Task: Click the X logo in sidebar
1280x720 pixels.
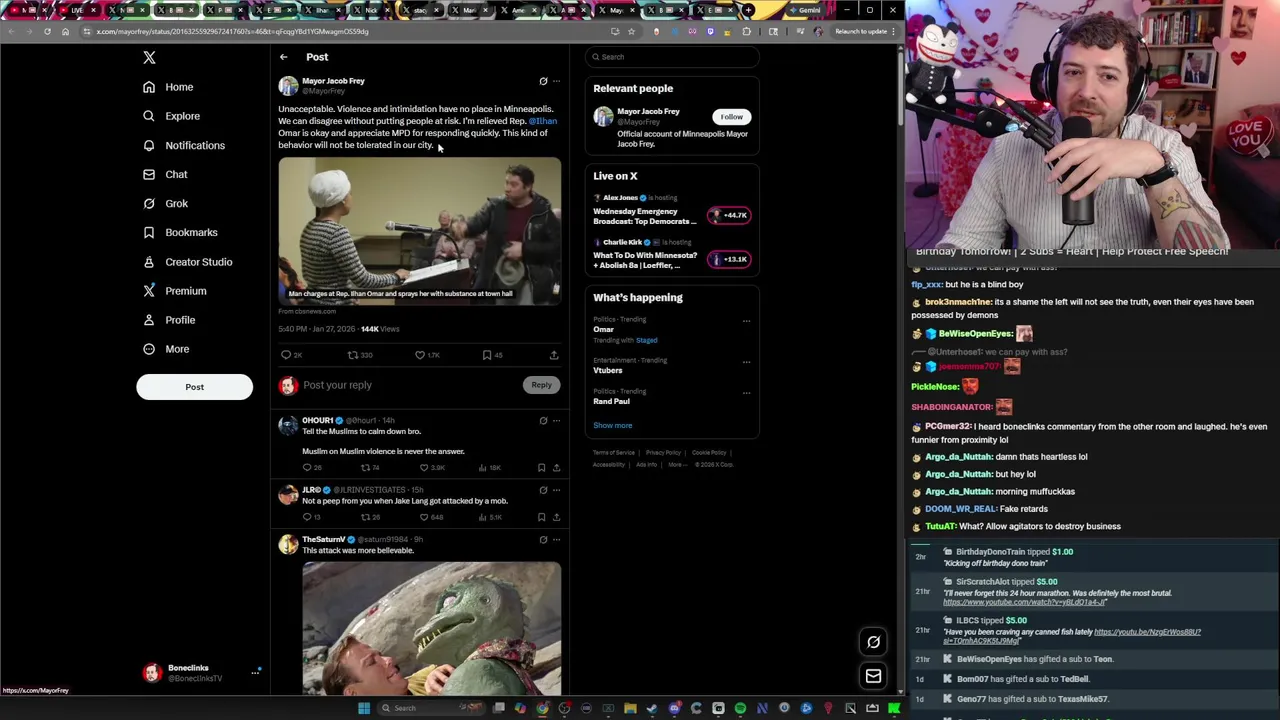Action: pyautogui.click(x=149, y=58)
